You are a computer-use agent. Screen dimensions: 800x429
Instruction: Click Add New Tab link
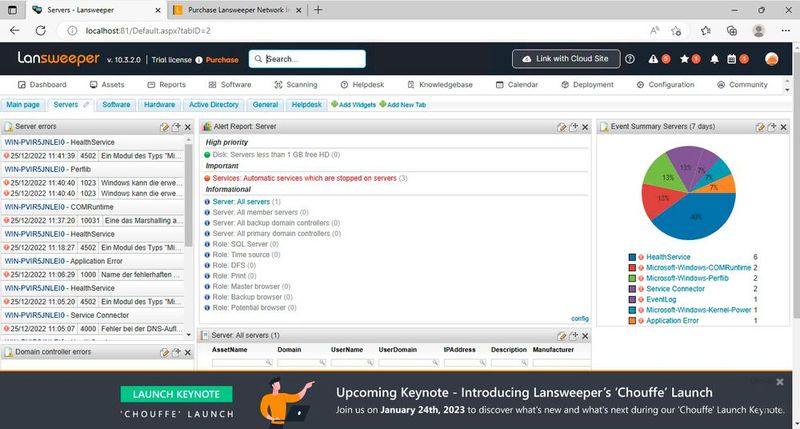[403, 105]
